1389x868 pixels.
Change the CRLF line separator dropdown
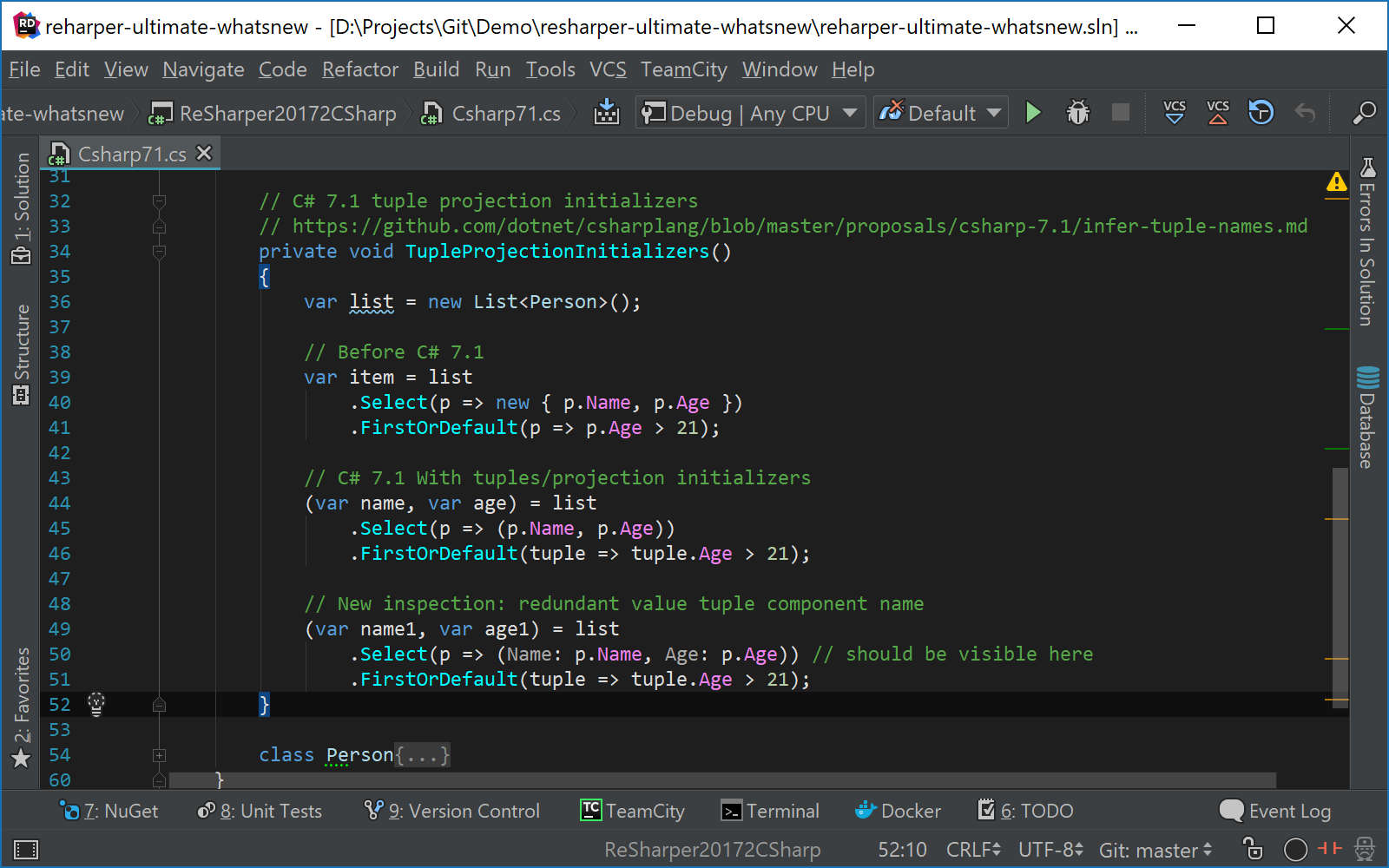(x=973, y=850)
